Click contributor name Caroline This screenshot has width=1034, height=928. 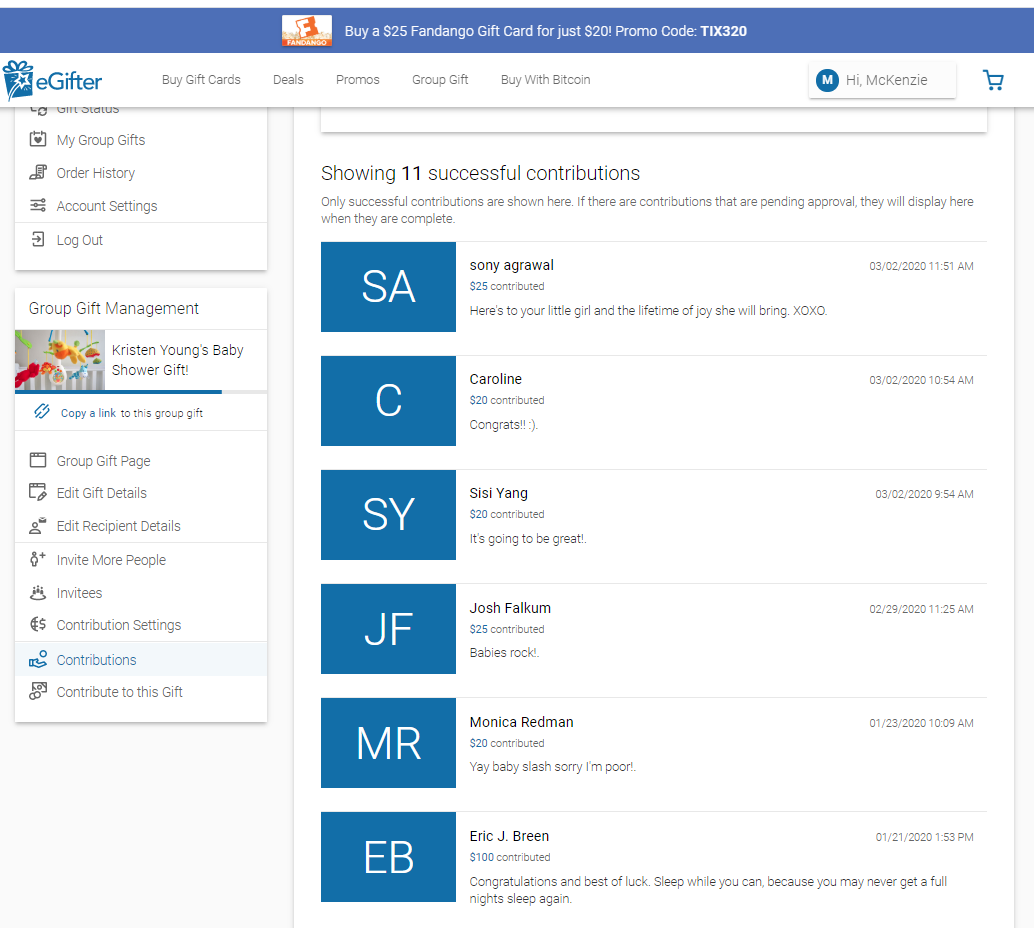(x=495, y=379)
